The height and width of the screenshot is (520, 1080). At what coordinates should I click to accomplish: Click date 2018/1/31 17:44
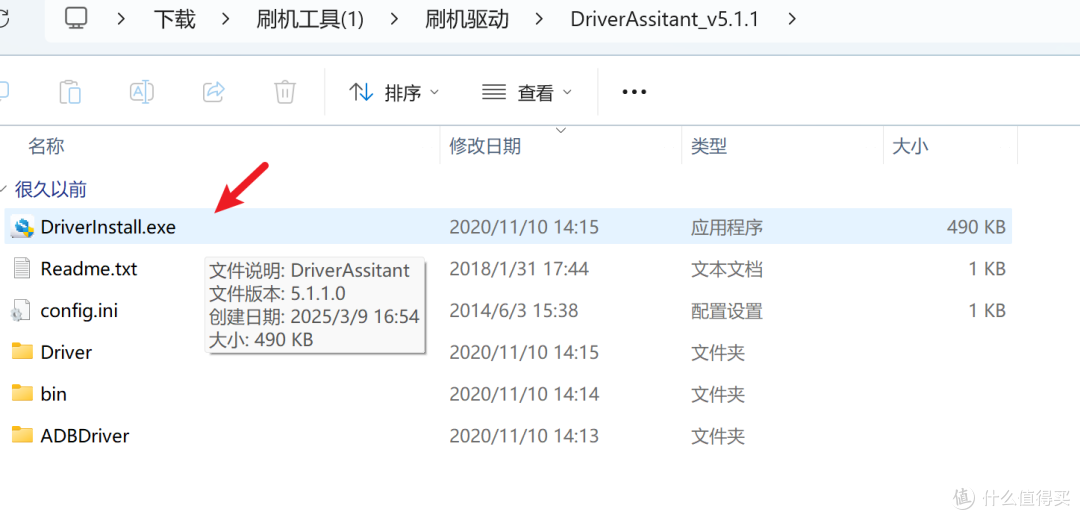coord(519,269)
